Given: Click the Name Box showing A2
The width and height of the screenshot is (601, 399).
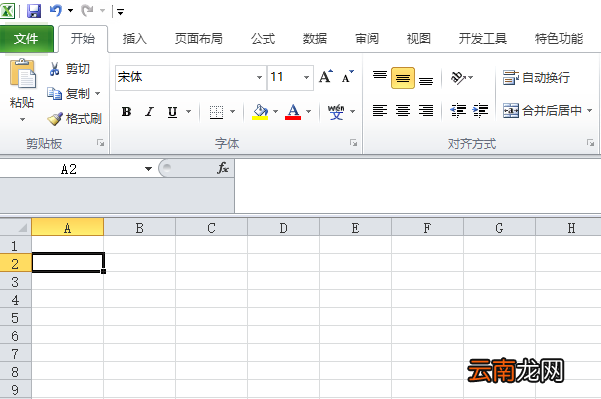Looking at the screenshot, I should pyautogui.click(x=69, y=169).
